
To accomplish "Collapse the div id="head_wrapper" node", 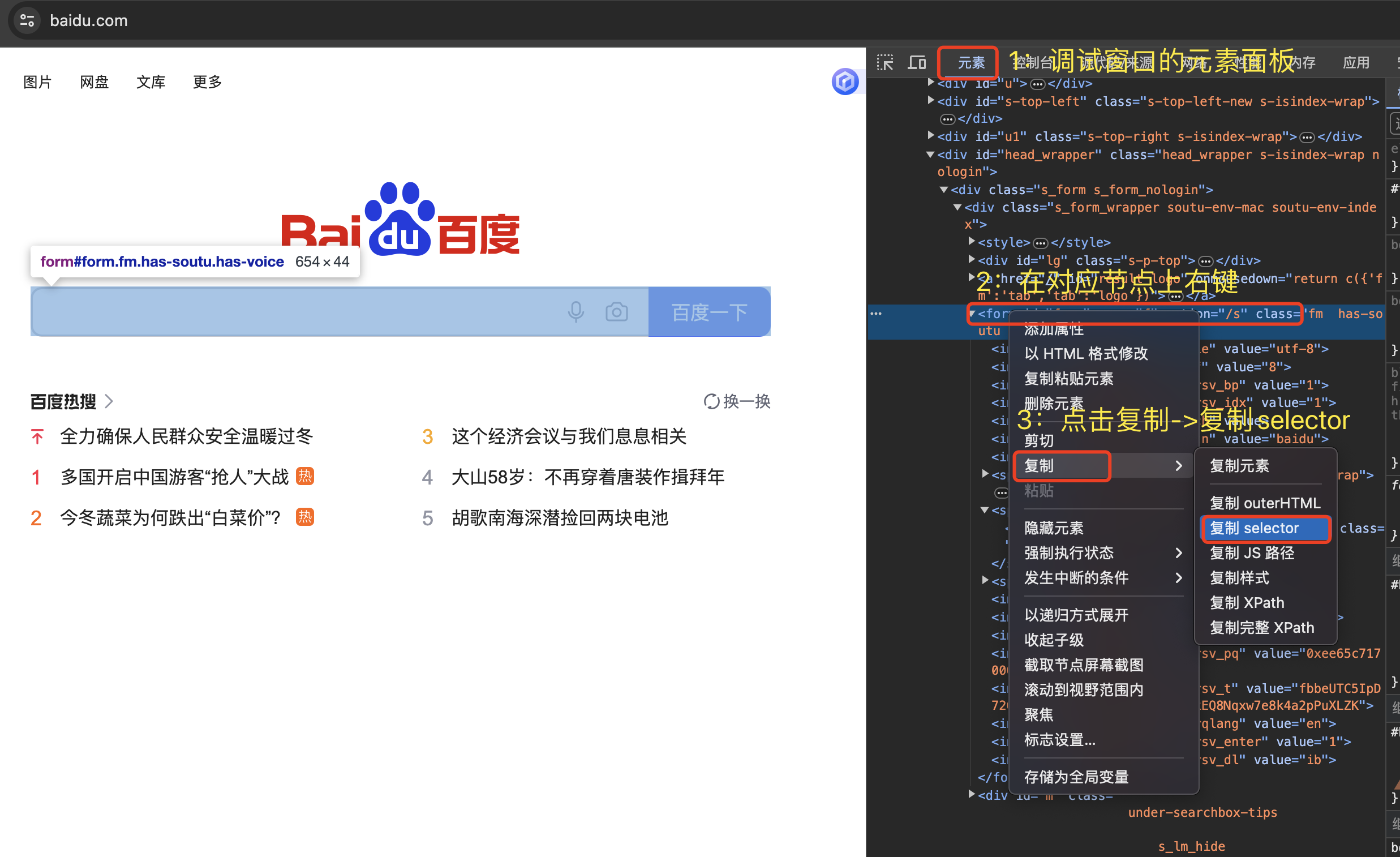I will coord(930,154).
